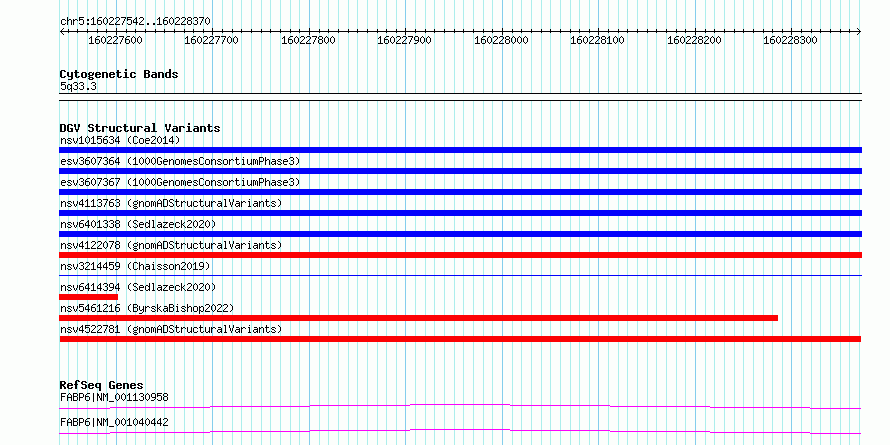Click the red bar under nsv4122078
The height and width of the screenshot is (445, 890).
click(x=460, y=255)
